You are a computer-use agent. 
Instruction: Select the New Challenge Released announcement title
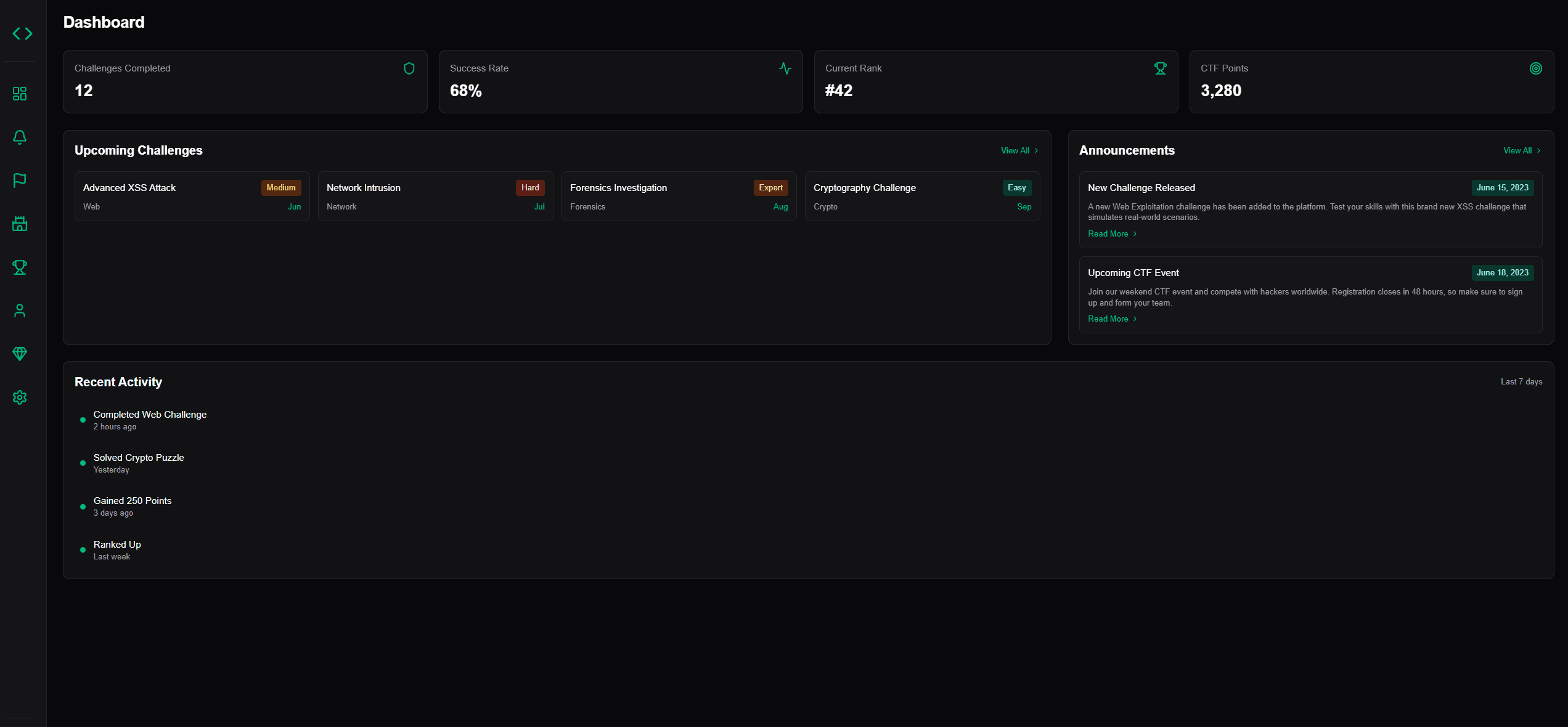tap(1141, 188)
